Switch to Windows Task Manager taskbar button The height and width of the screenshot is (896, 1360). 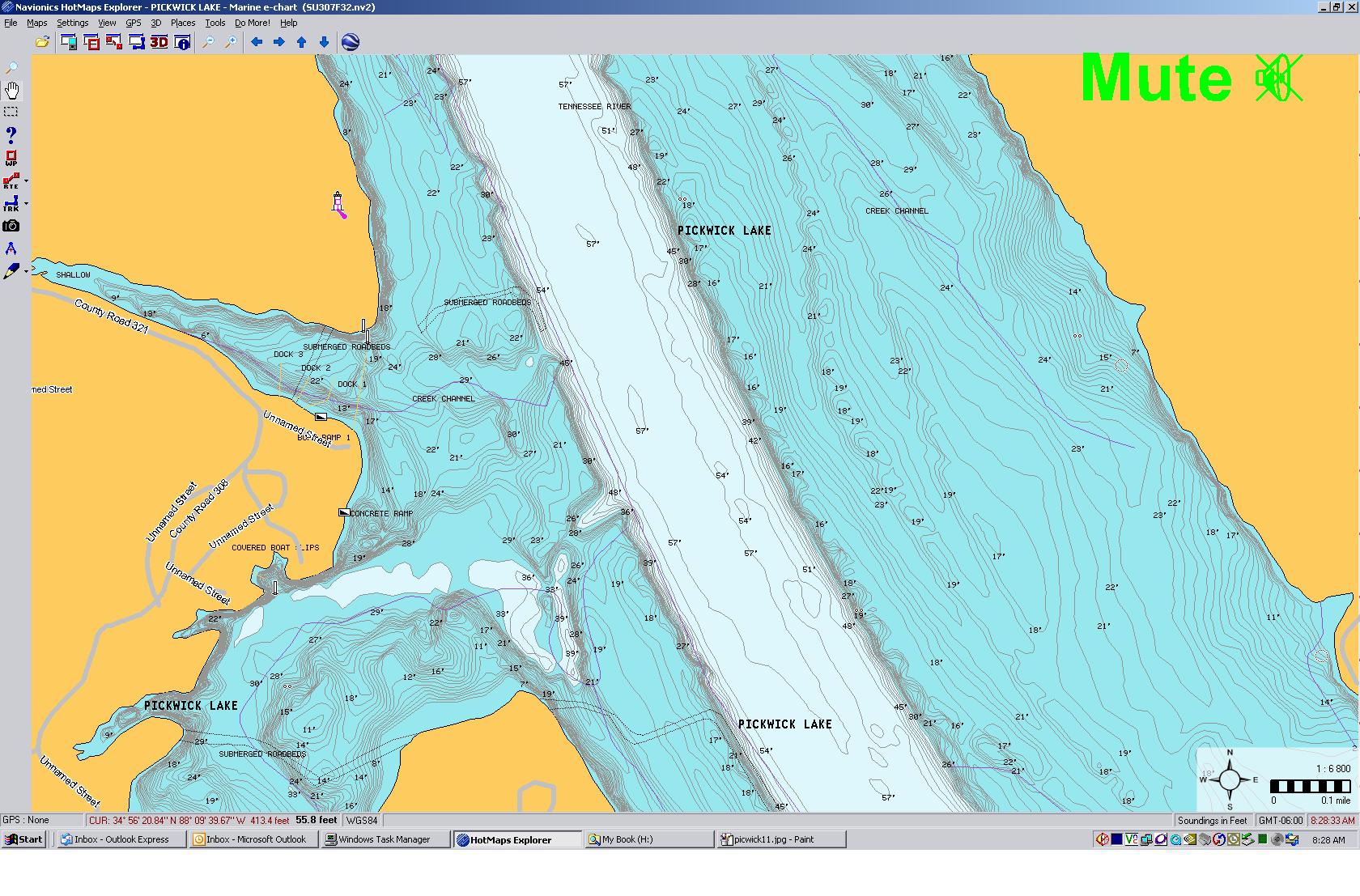[x=385, y=839]
